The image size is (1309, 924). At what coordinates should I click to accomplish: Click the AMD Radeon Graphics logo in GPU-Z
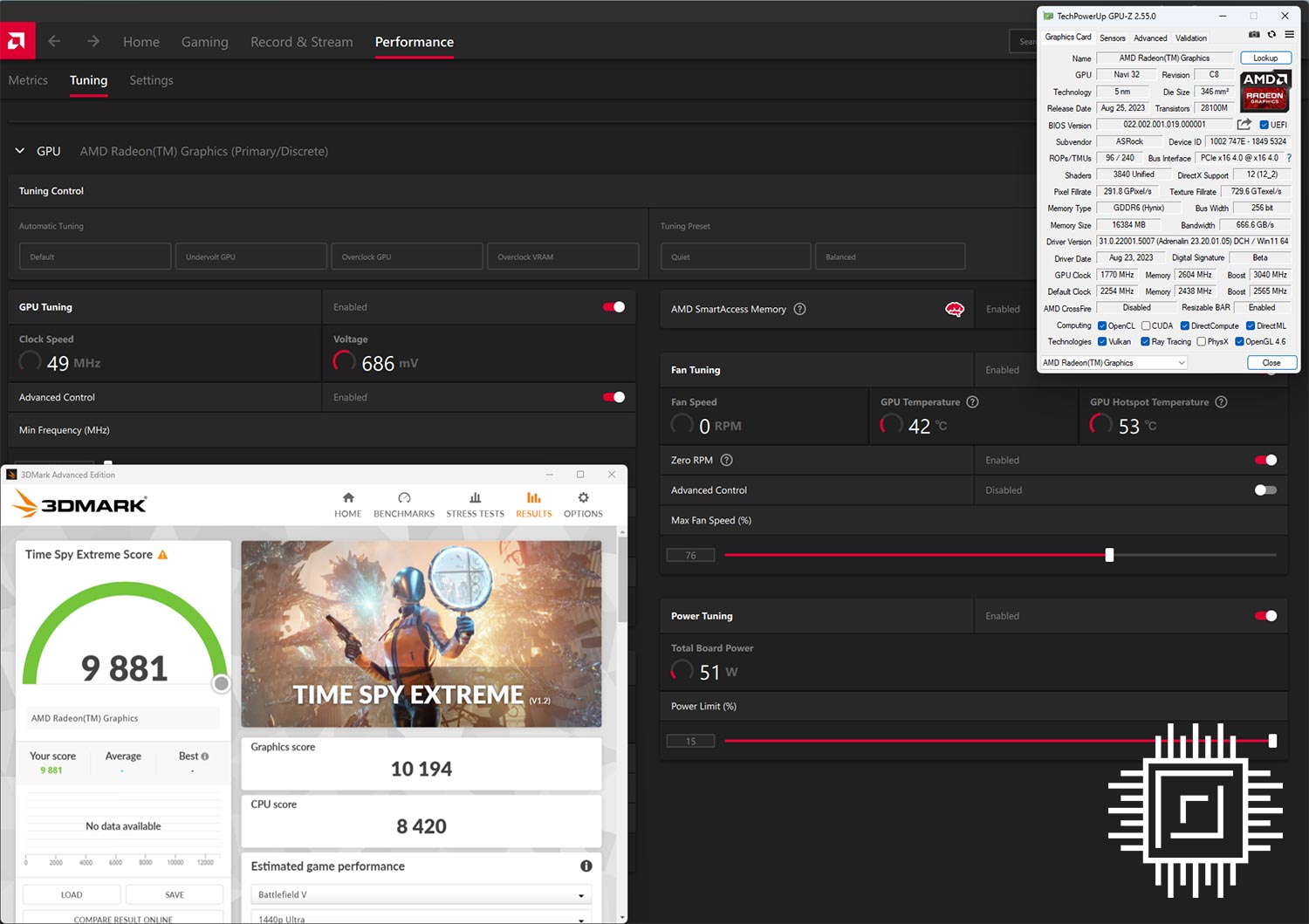coord(1264,91)
